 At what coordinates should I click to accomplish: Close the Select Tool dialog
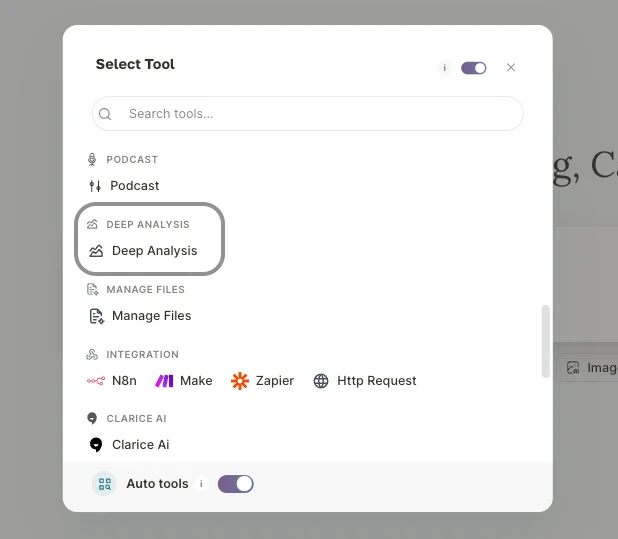point(511,68)
